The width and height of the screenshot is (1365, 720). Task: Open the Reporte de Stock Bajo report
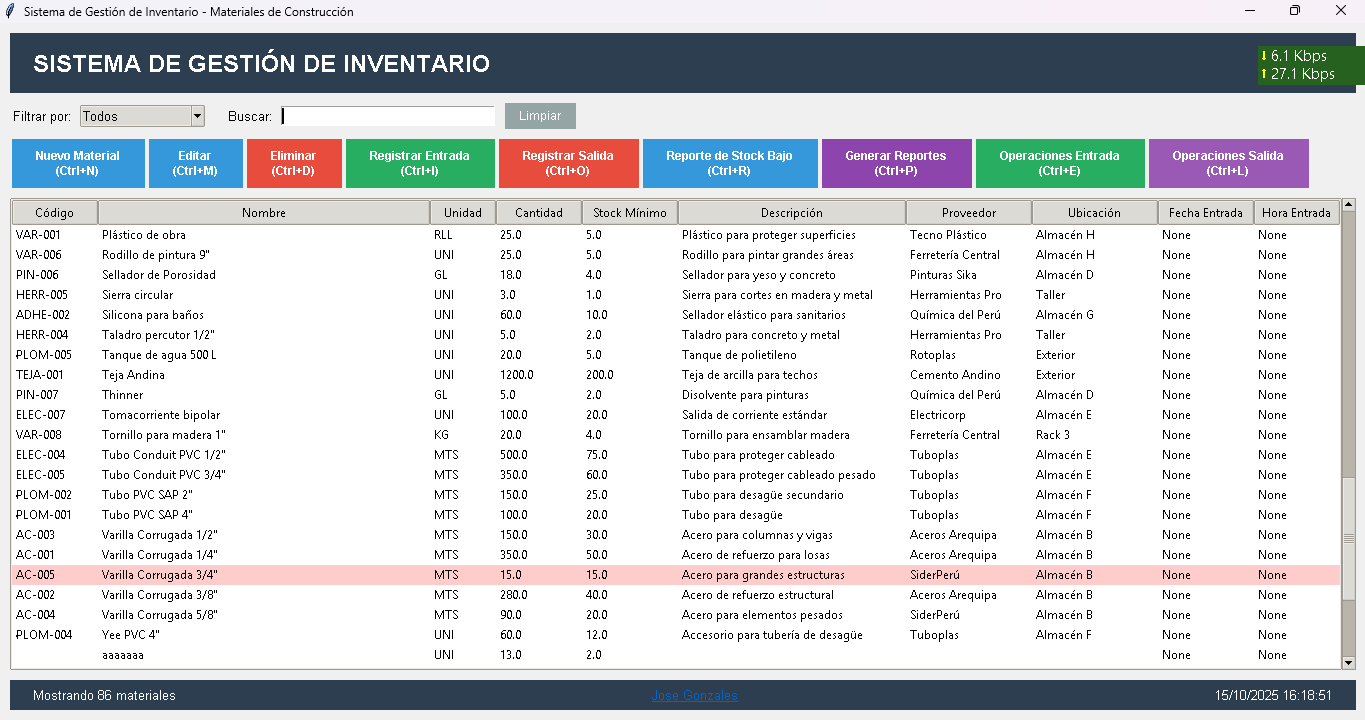click(x=729, y=163)
